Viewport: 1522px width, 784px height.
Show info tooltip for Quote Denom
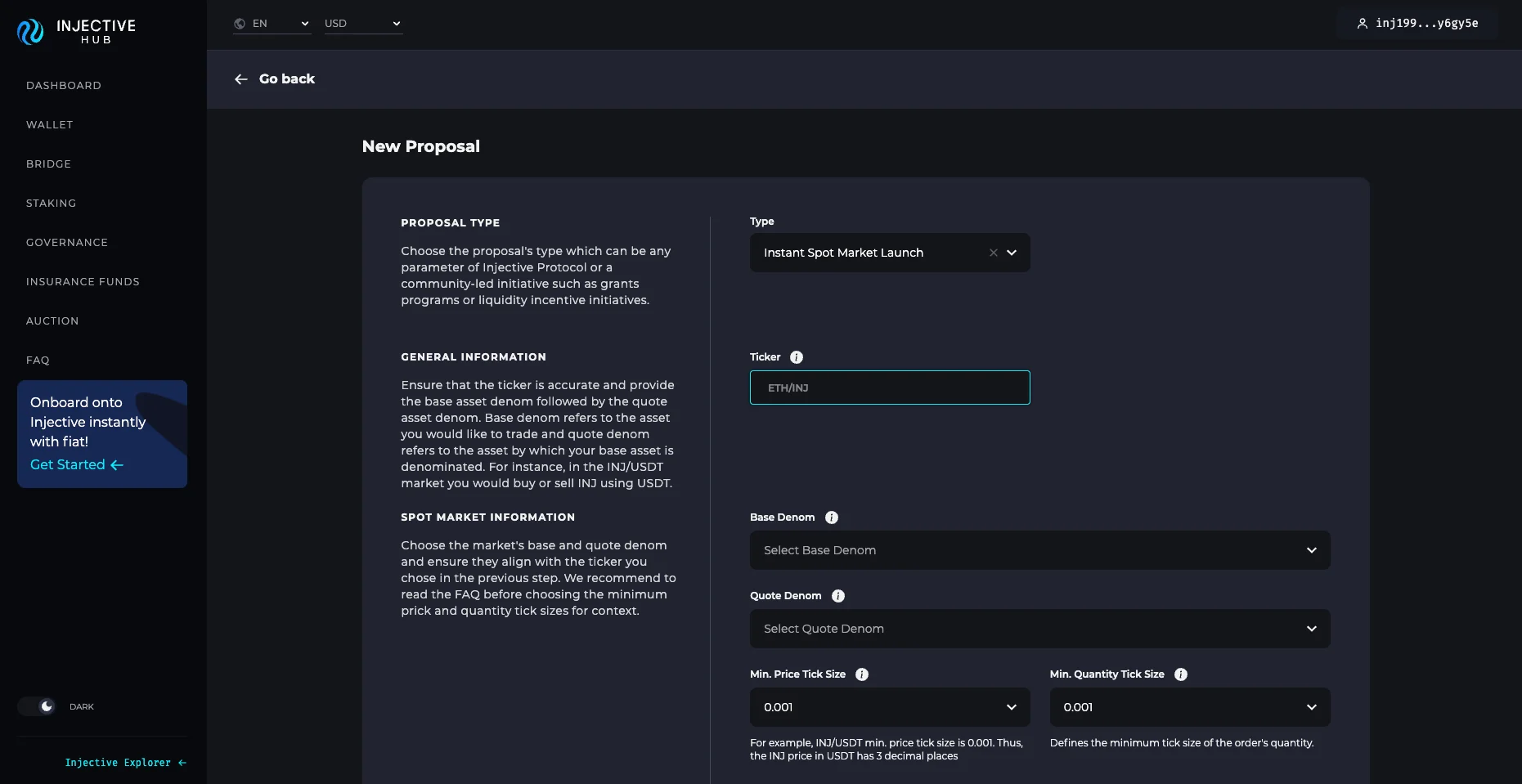(838, 596)
